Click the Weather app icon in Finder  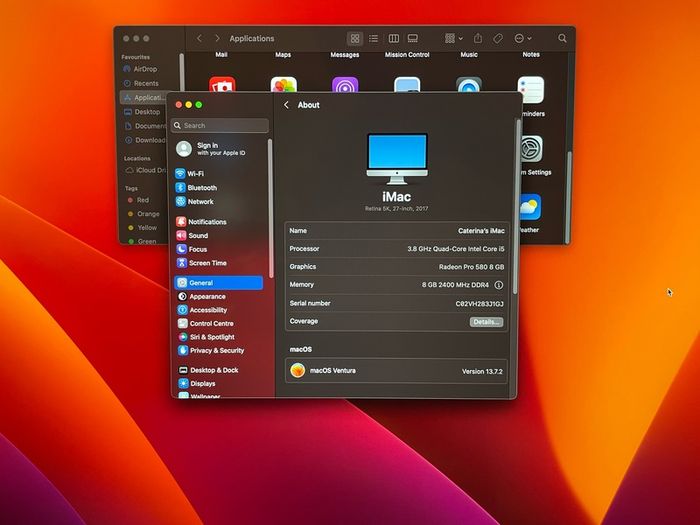tap(530, 207)
